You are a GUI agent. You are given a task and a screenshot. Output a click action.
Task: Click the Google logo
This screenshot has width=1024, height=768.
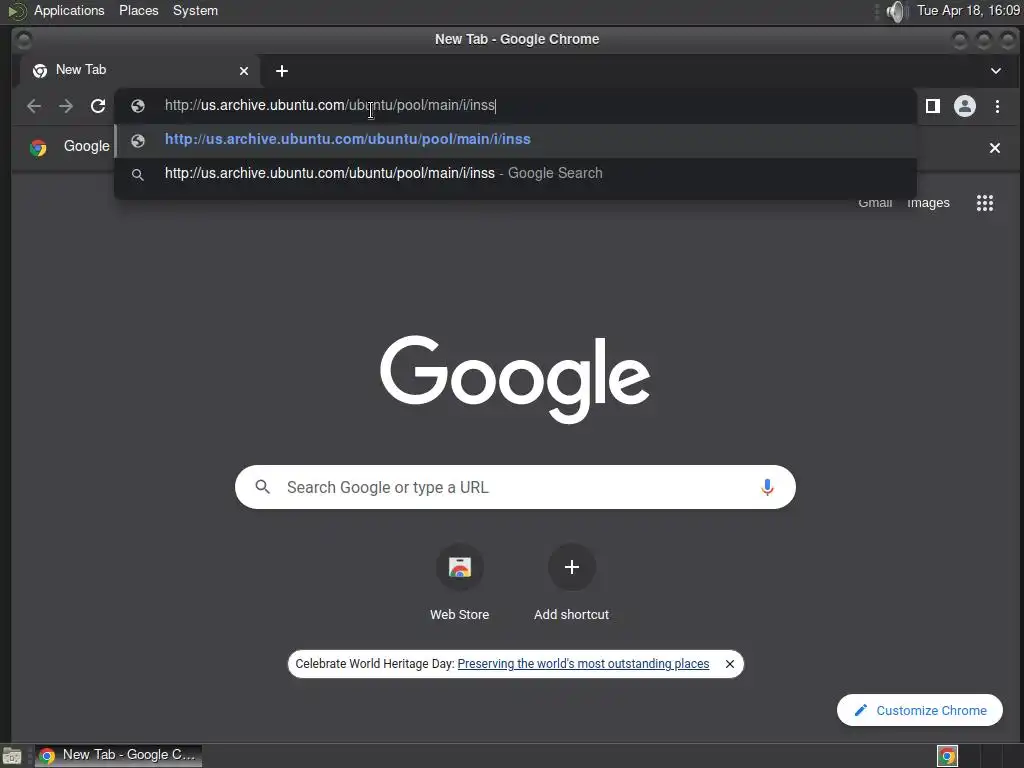[515, 379]
